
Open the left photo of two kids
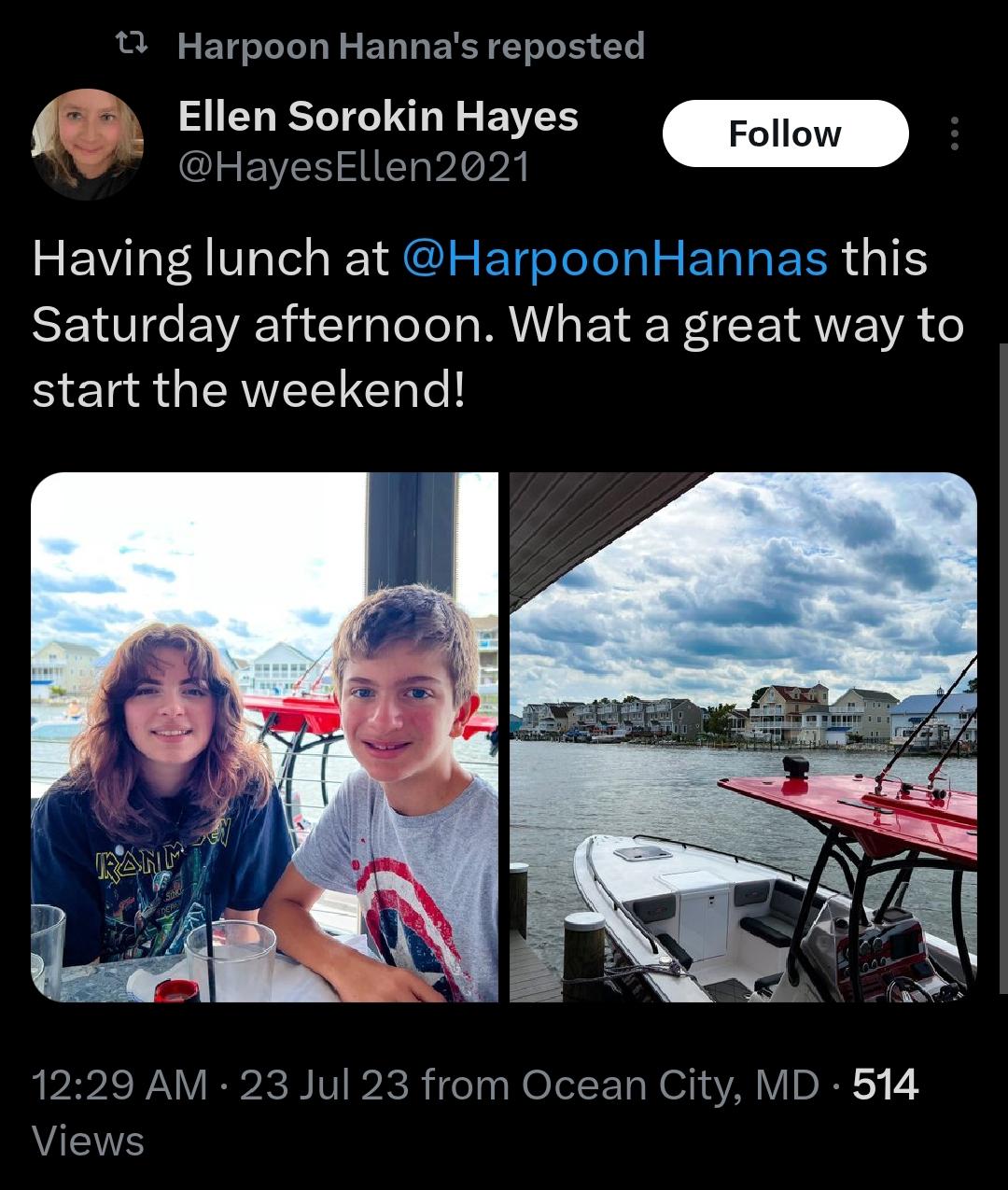pos(264,737)
